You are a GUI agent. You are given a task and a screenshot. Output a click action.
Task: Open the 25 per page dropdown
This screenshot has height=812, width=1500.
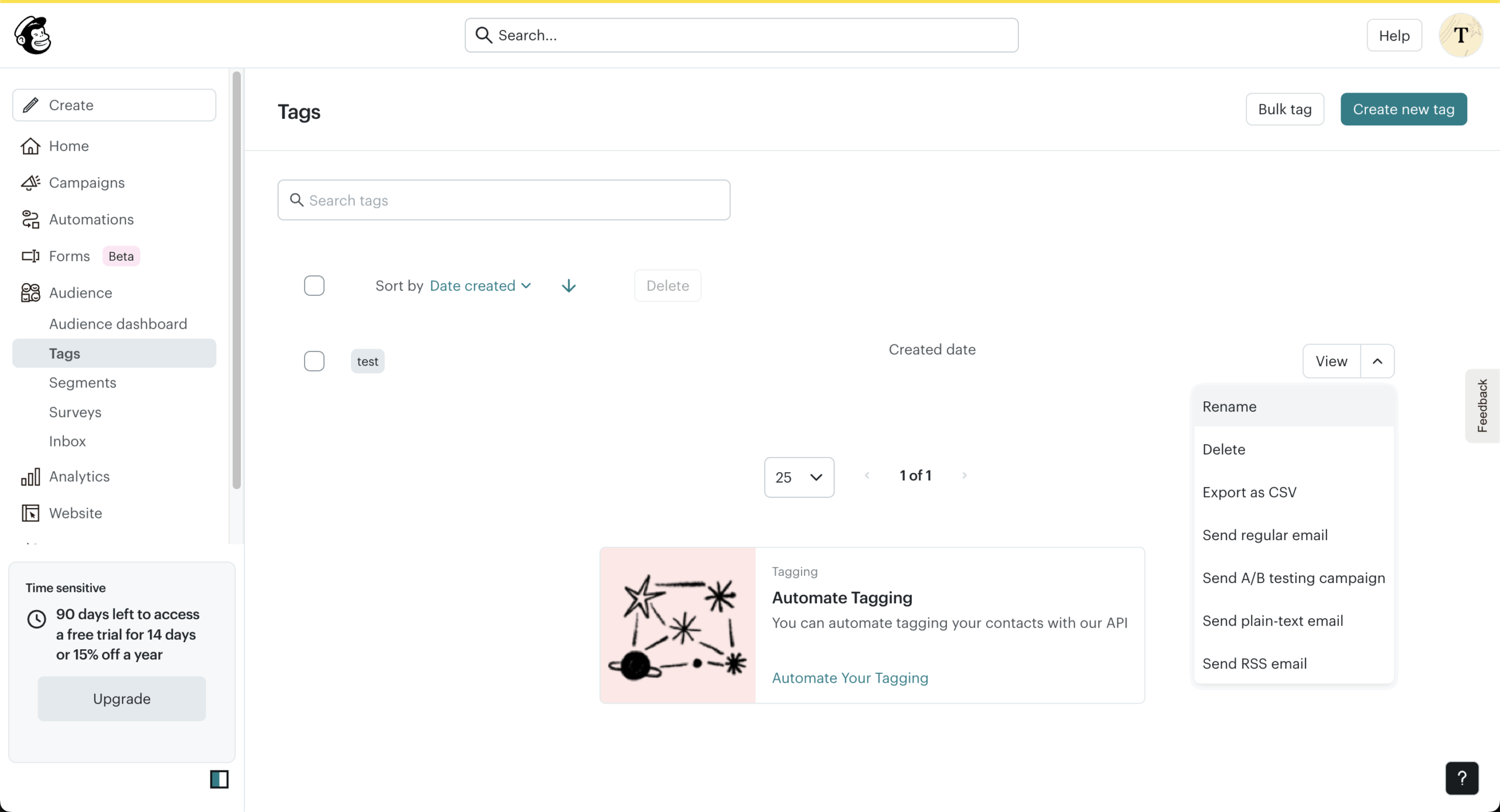click(799, 477)
